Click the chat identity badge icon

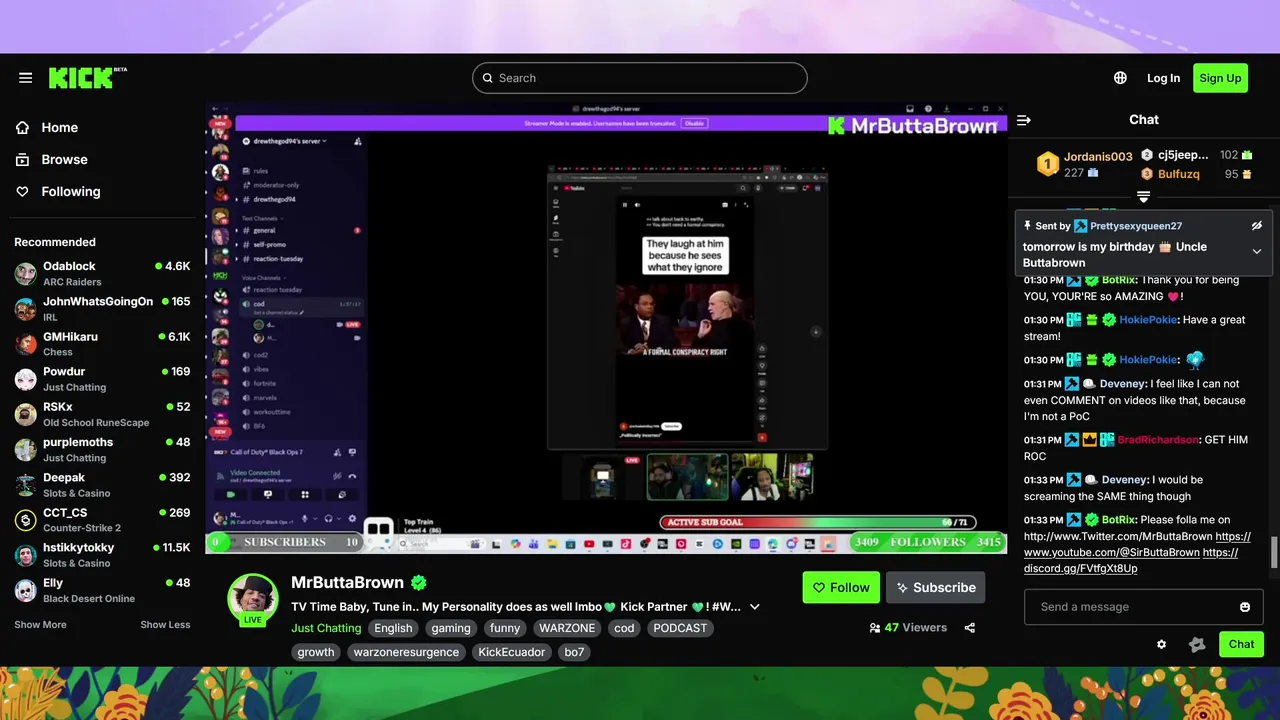tap(1197, 644)
